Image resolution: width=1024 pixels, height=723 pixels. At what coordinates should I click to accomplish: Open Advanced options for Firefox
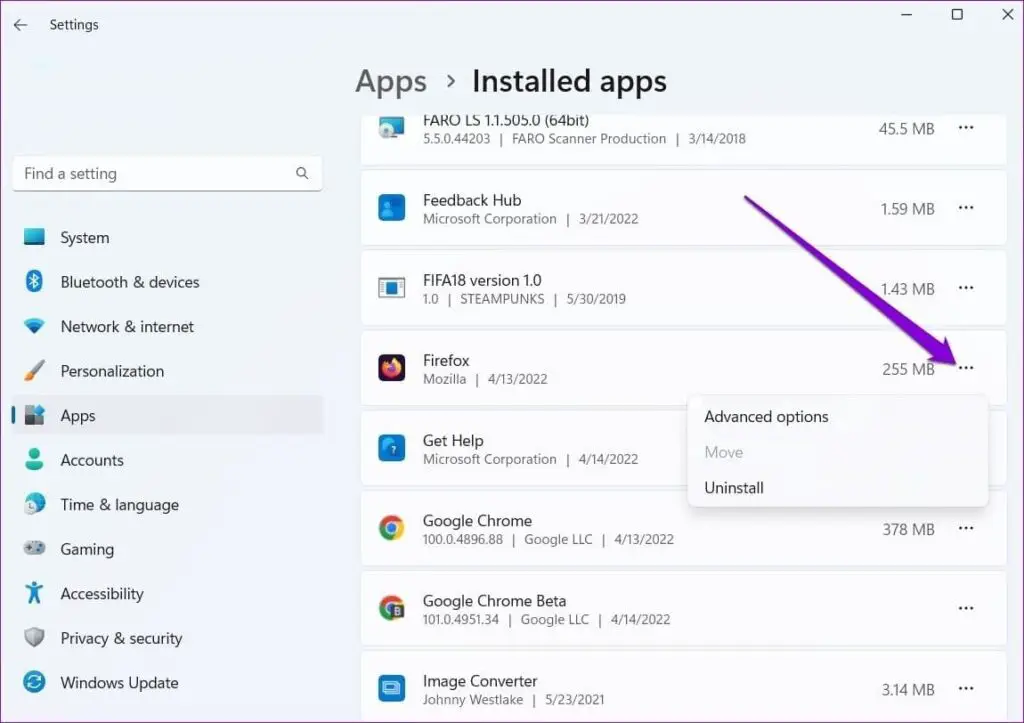765,416
